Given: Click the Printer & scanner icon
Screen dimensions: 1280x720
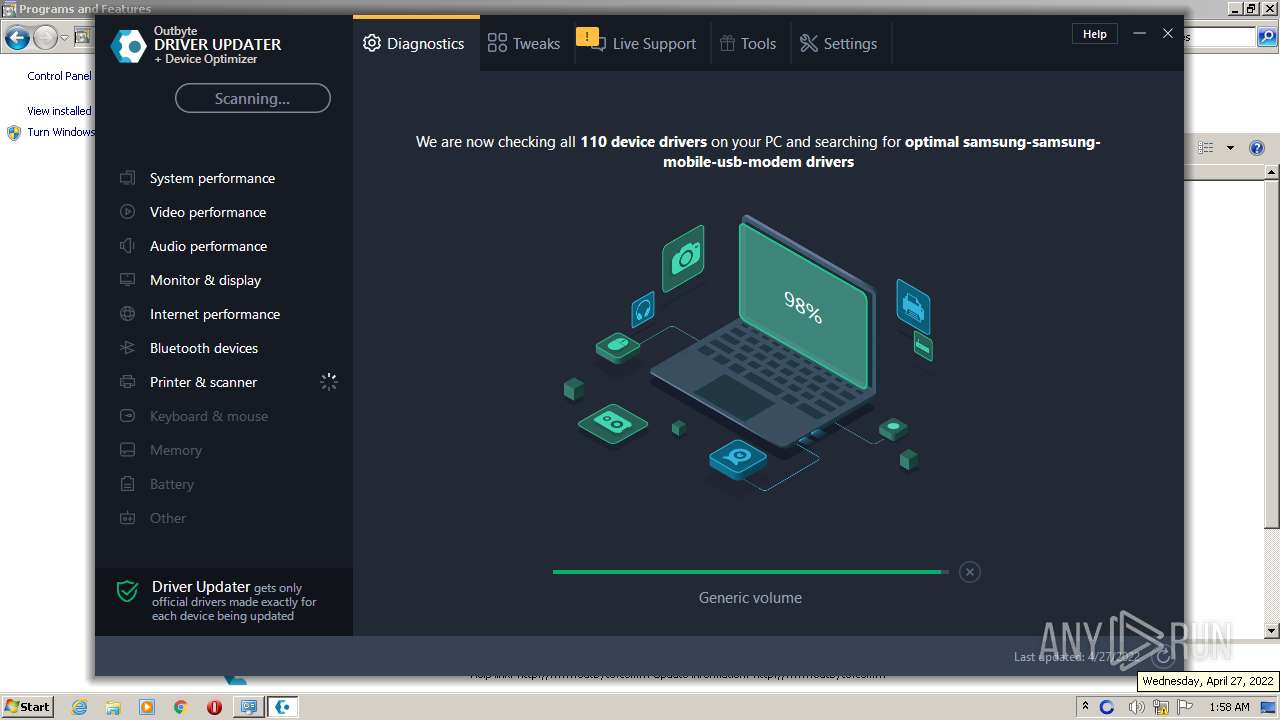Looking at the screenshot, I should [x=127, y=382].
